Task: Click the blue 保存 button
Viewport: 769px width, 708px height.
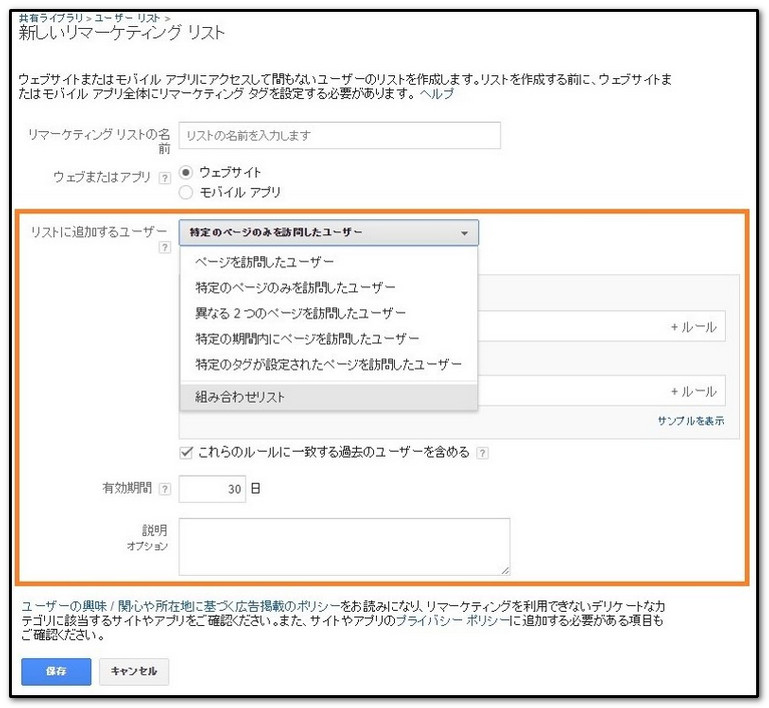Action: (56, 671)
